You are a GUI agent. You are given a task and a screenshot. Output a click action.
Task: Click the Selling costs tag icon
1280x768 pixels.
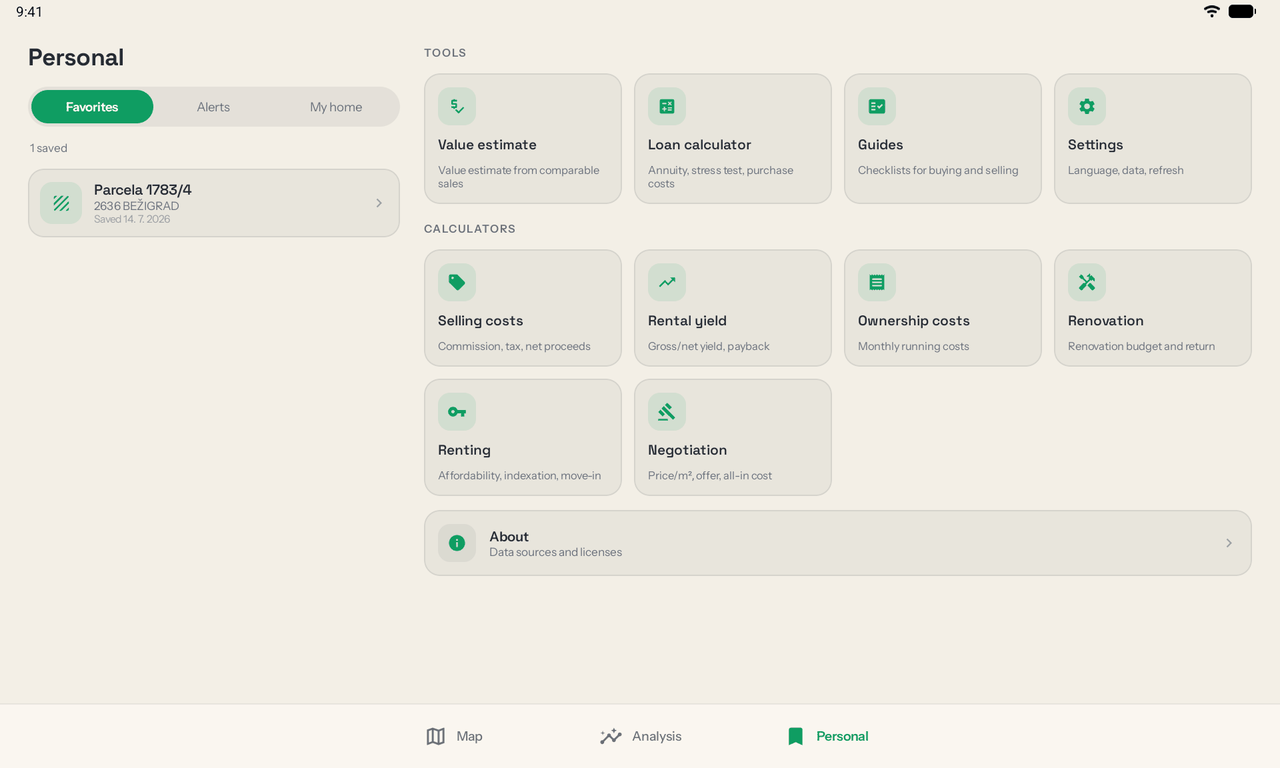point(457,282)
